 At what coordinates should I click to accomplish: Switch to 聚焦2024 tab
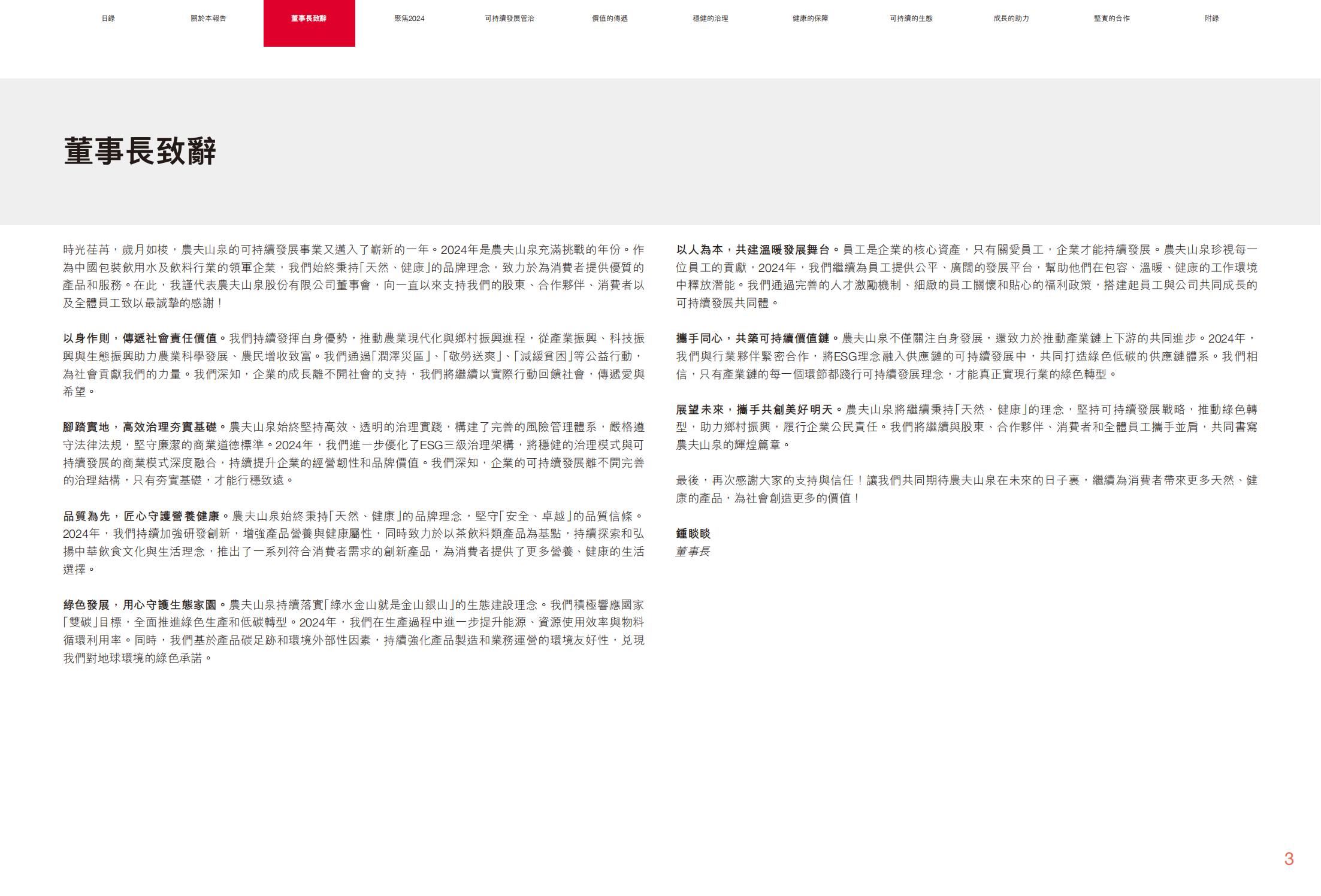[x=409, y=19]
